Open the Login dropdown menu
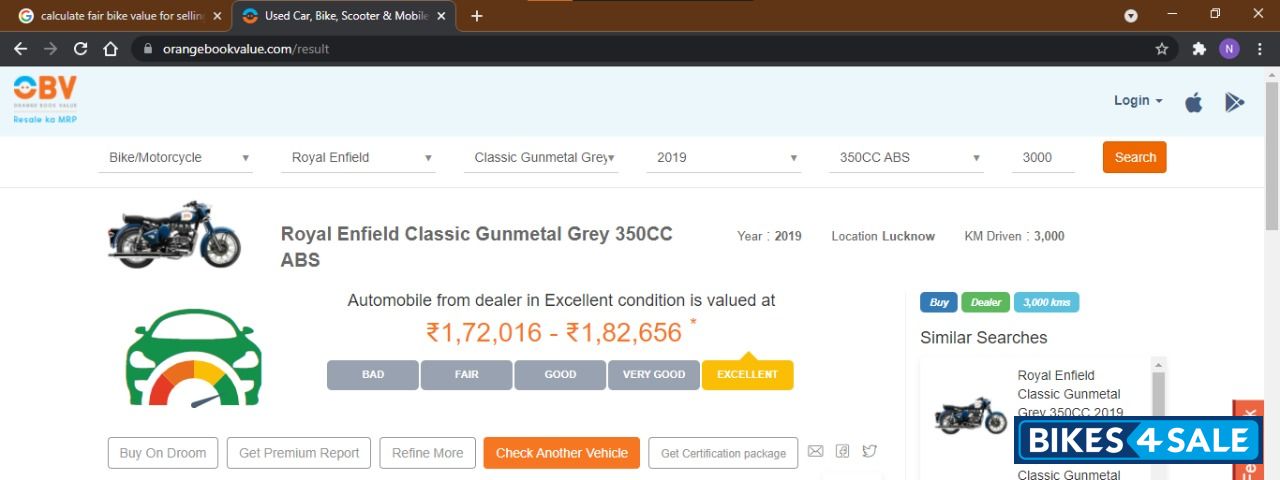1280x480 pixels. [x=1138, y=100]
